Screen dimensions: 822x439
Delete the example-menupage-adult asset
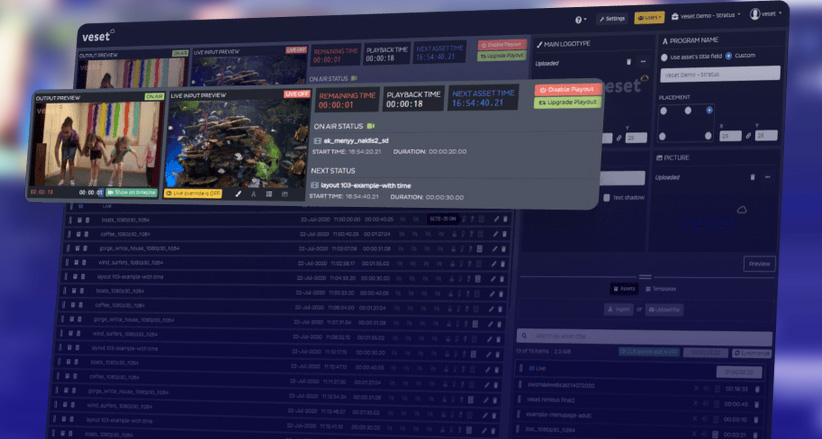tap(756, 420)
